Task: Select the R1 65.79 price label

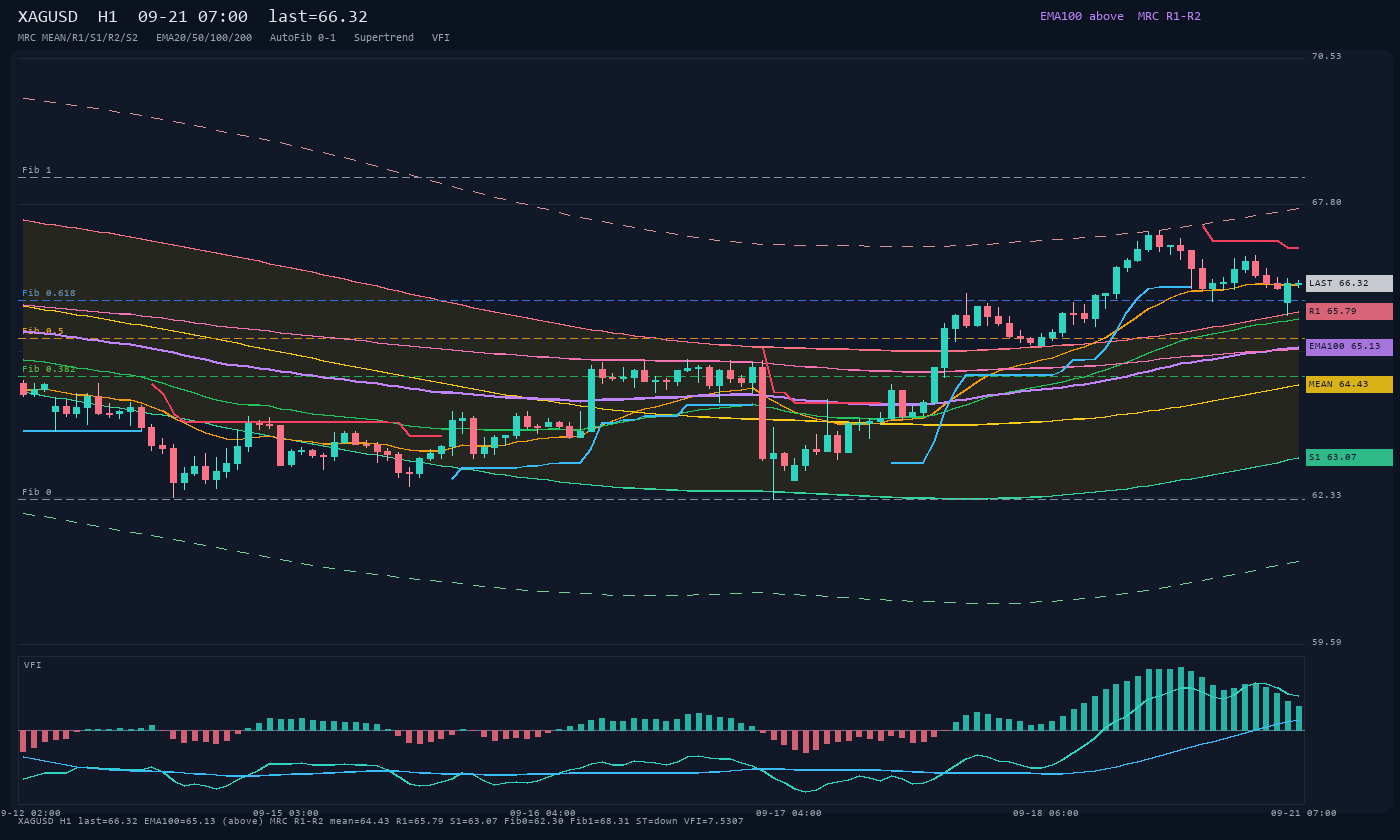Action: coord(1349,311)
